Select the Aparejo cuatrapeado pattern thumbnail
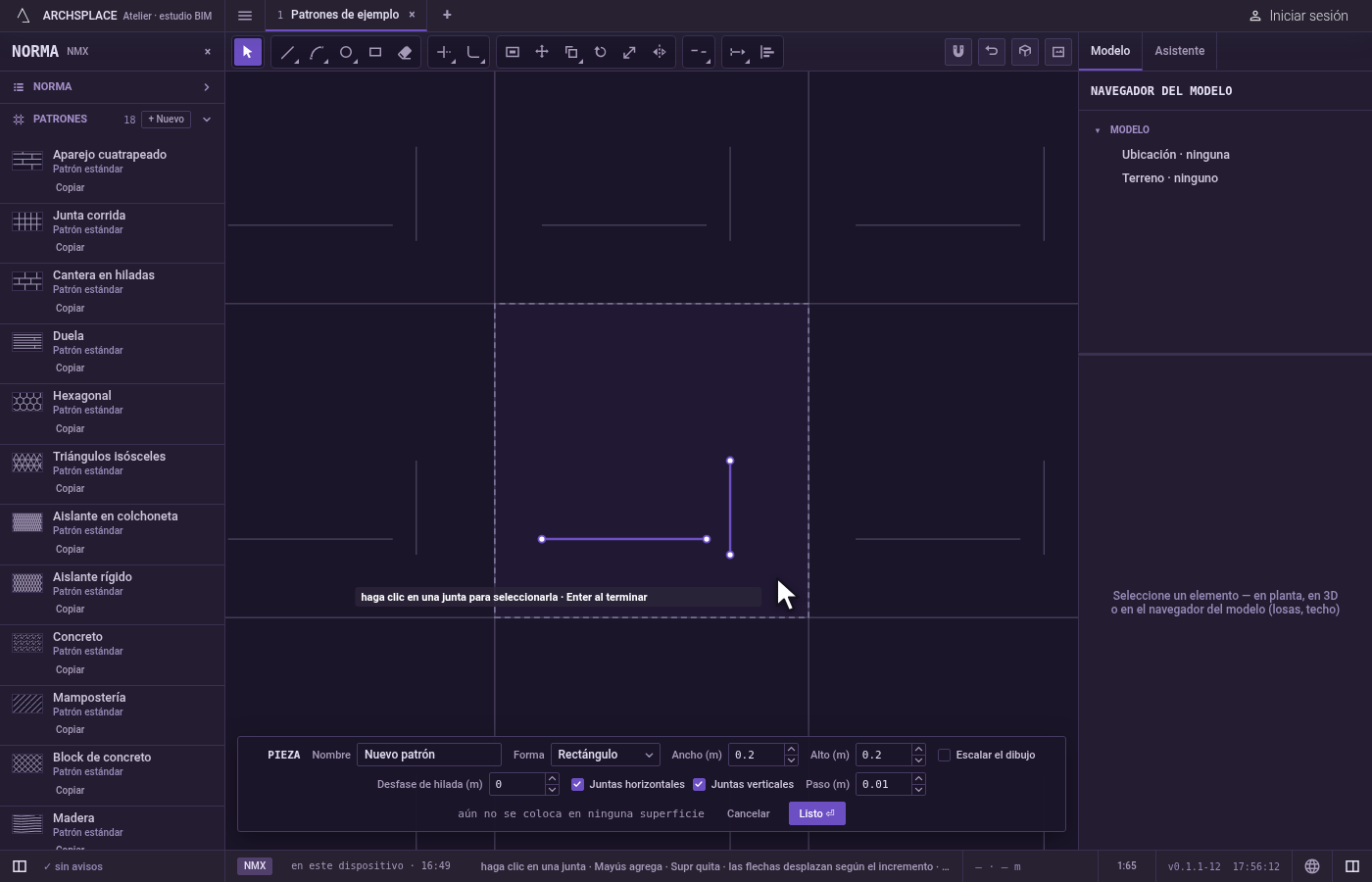The height and width of the screenshot is (882, 1372). [x=27, y=161]
